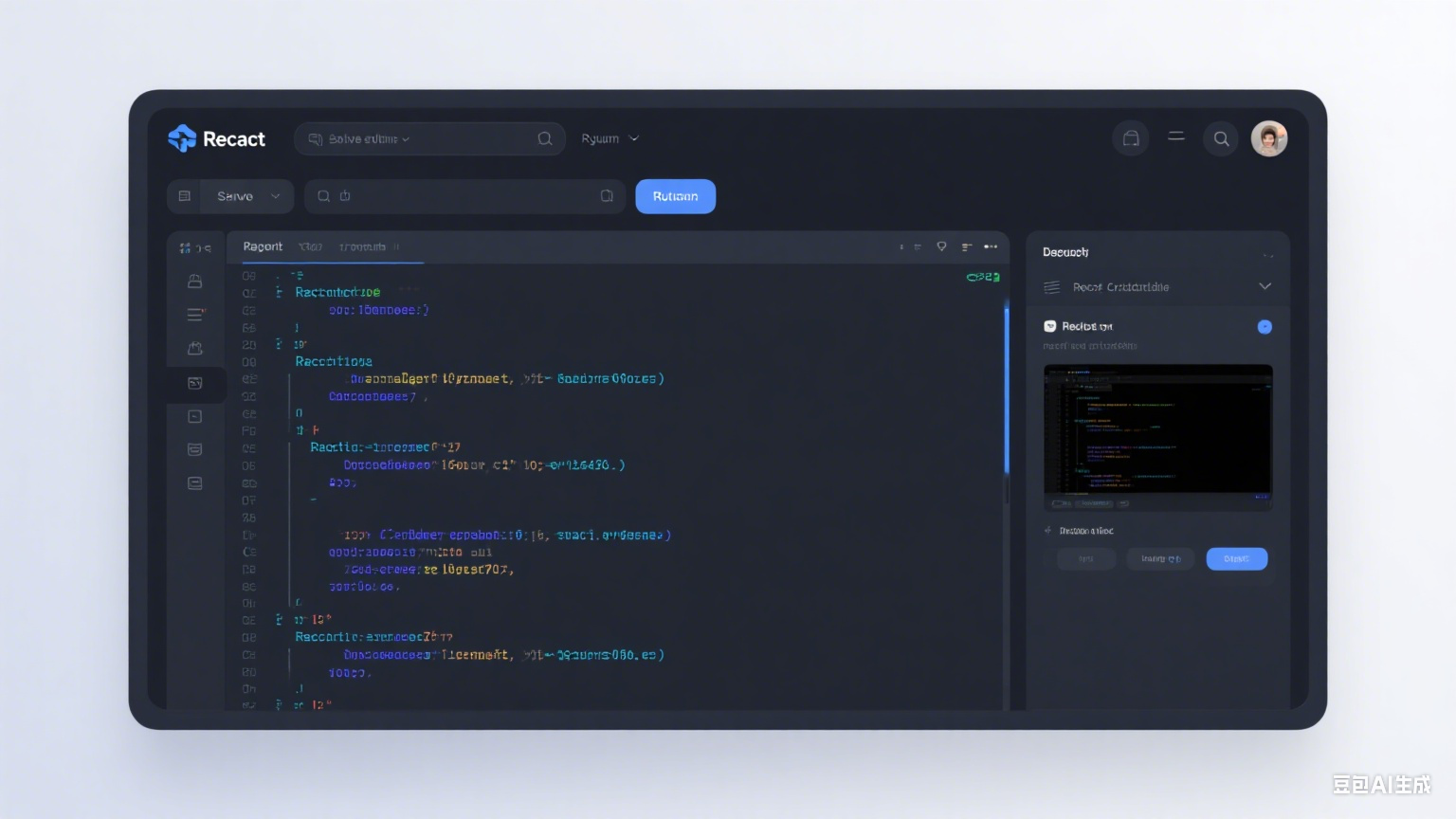This screenshot has width=1456, height=819.
Task: Click the white badge icon beside Recita
Action: [1050, 326]
